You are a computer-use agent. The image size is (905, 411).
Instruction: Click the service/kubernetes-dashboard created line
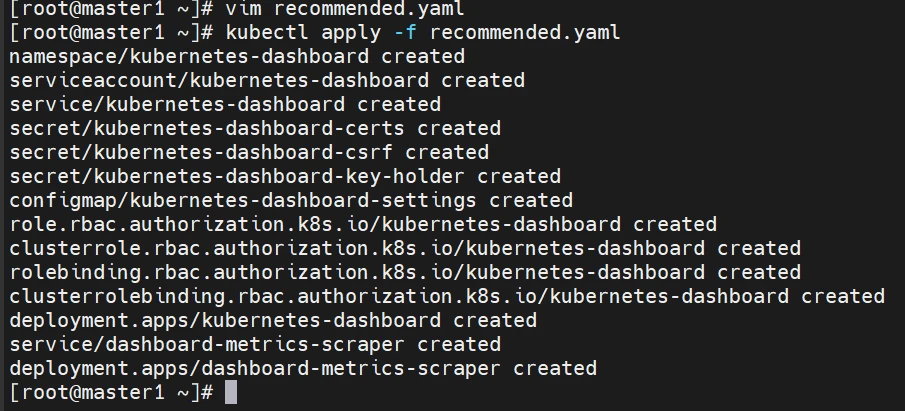click(225, 104)
